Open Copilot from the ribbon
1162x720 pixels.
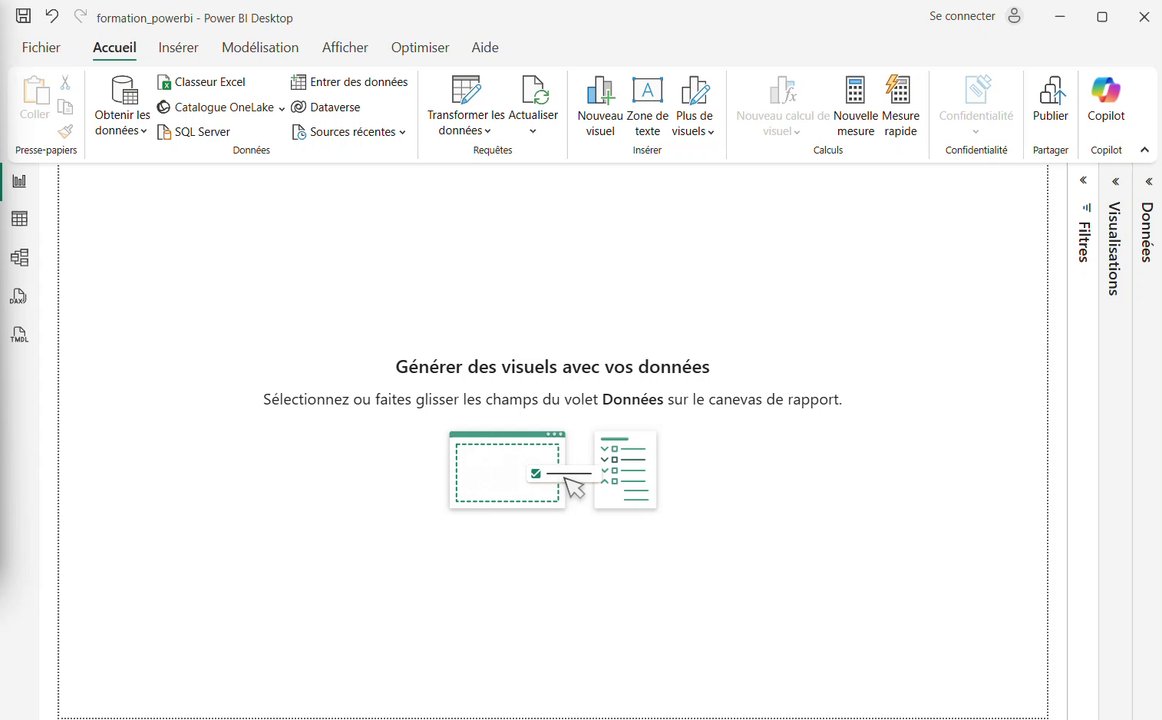coord(1106,99)
